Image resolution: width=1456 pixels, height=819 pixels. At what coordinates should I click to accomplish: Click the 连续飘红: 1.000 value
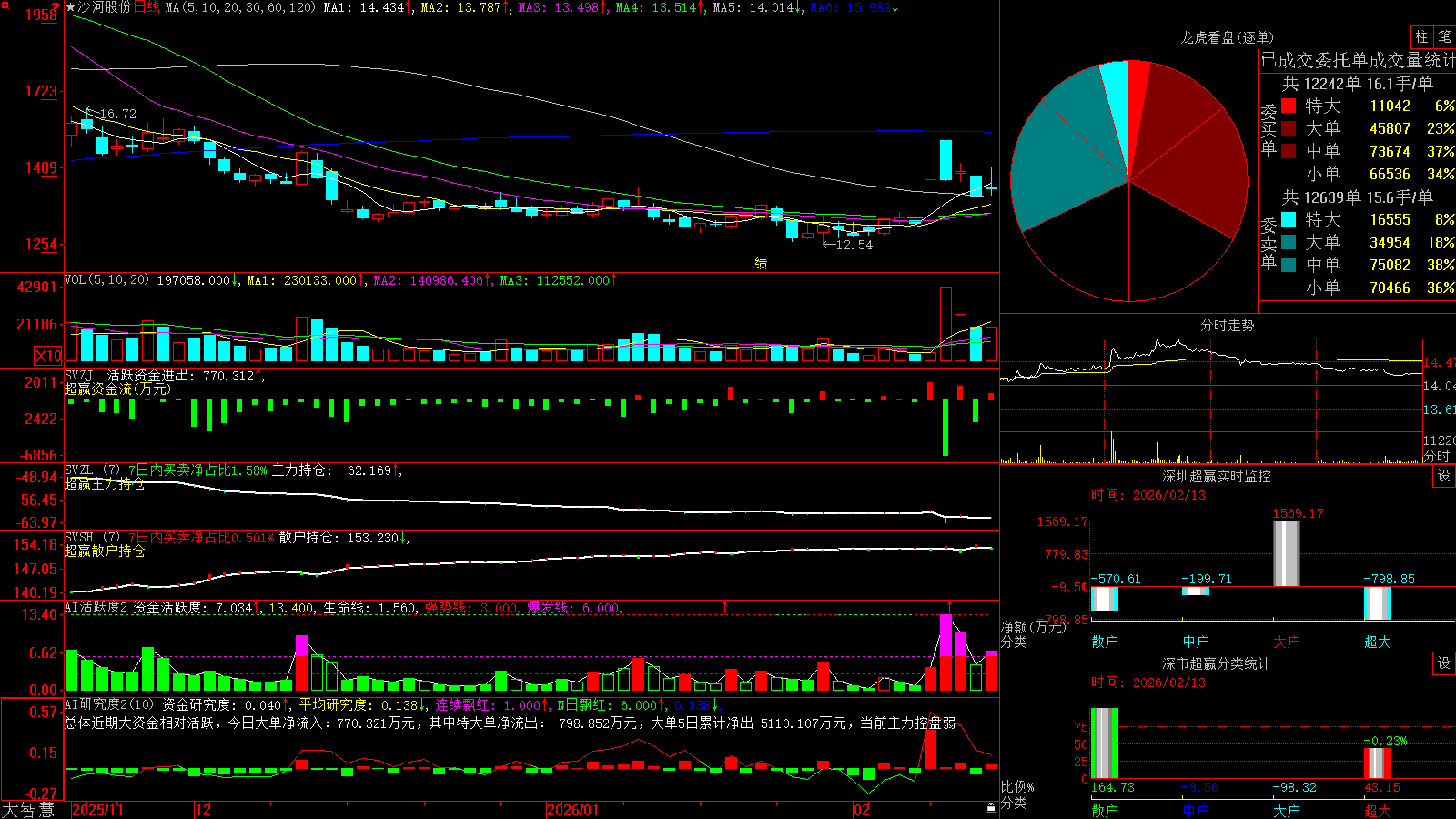488,705
